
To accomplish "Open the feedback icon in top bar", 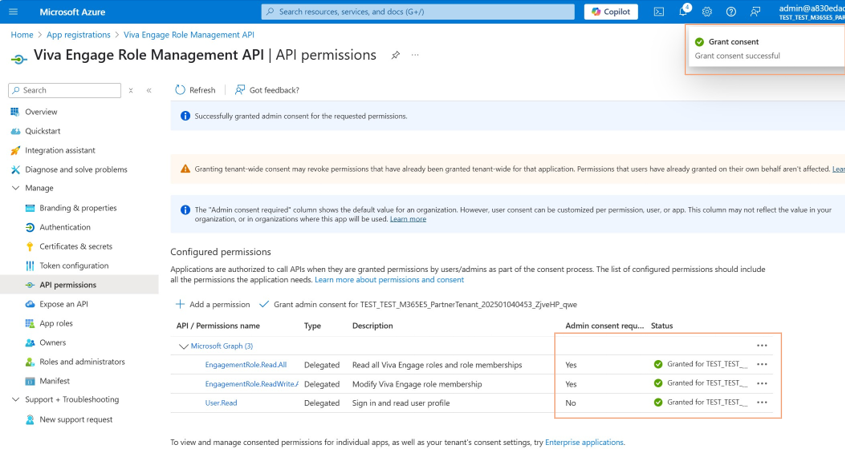I will [755, 11].
